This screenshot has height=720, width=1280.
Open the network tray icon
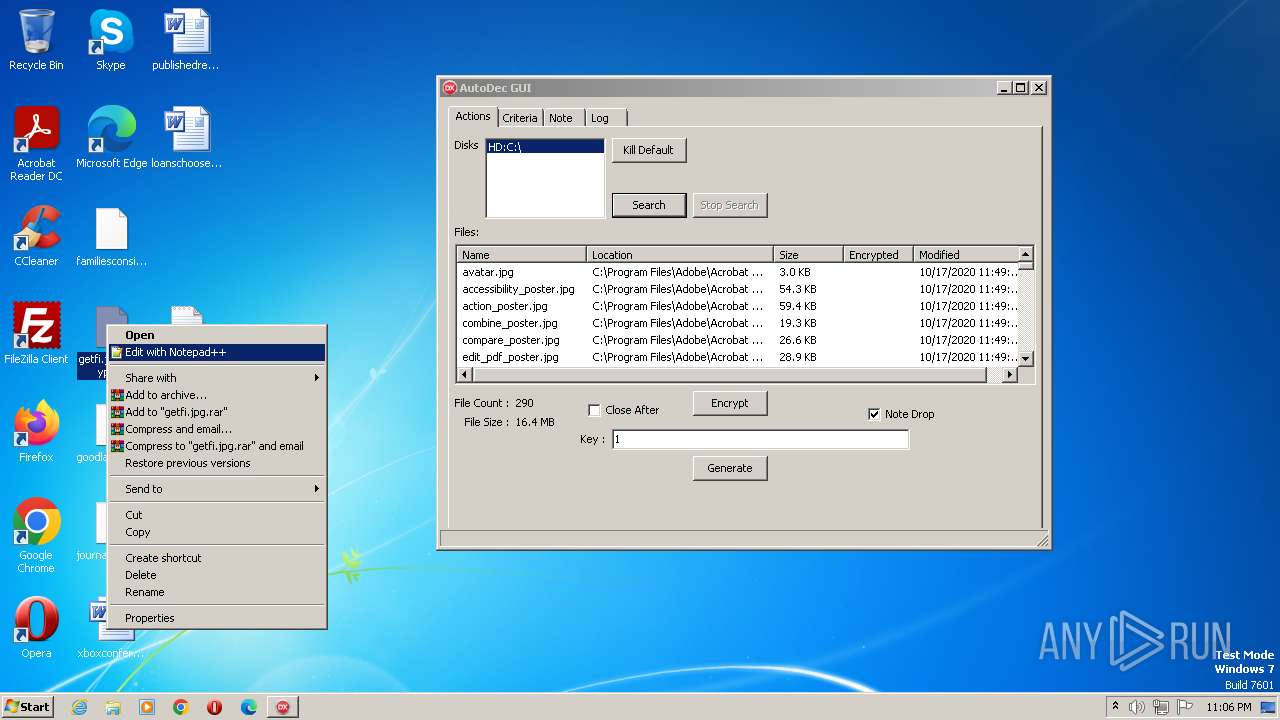[x=1161, y=707]
